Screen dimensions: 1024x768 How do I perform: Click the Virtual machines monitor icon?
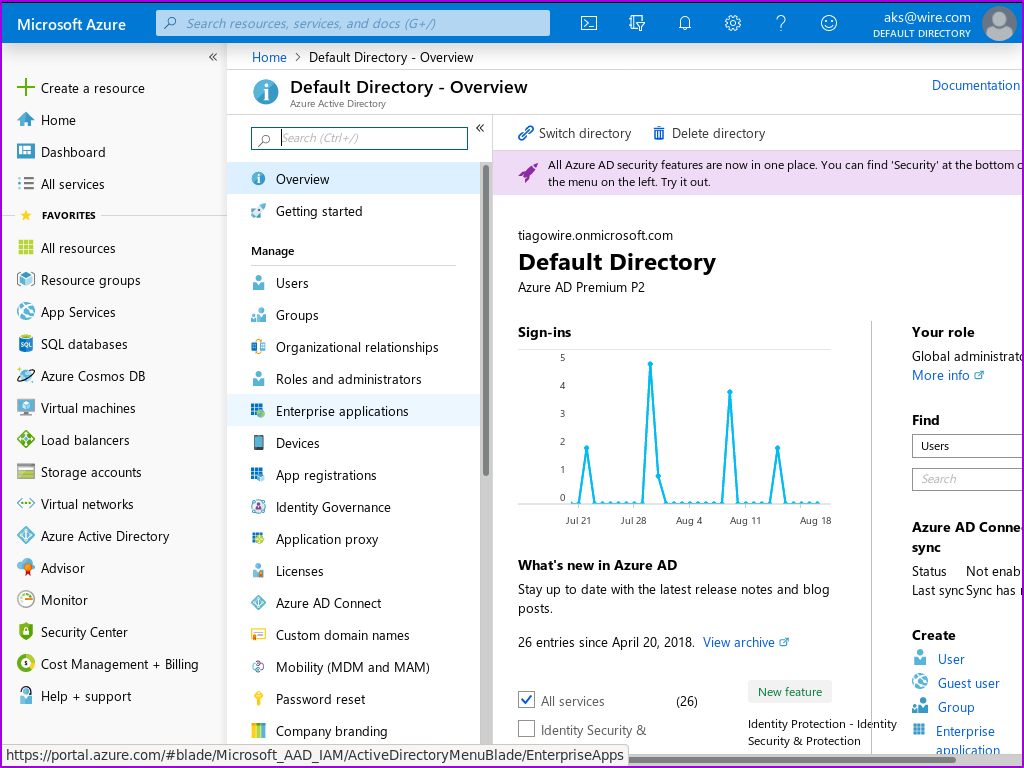pyautogui.click(x=25, y=408)
